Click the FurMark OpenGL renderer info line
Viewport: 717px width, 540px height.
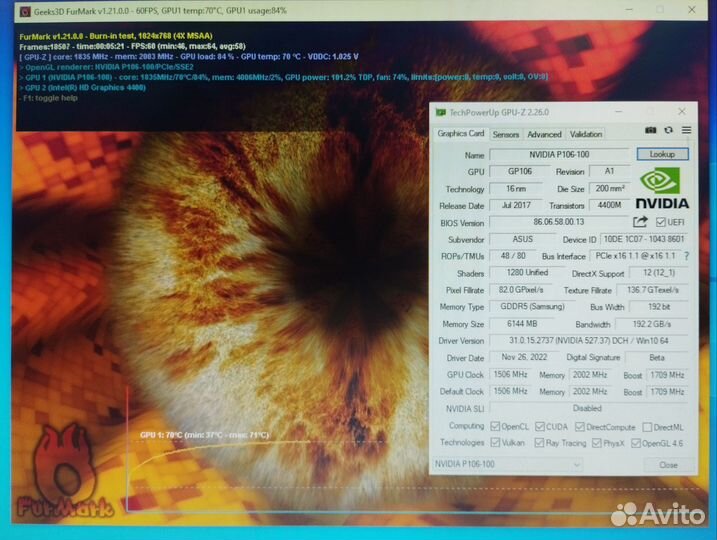(x=107, y=67)
